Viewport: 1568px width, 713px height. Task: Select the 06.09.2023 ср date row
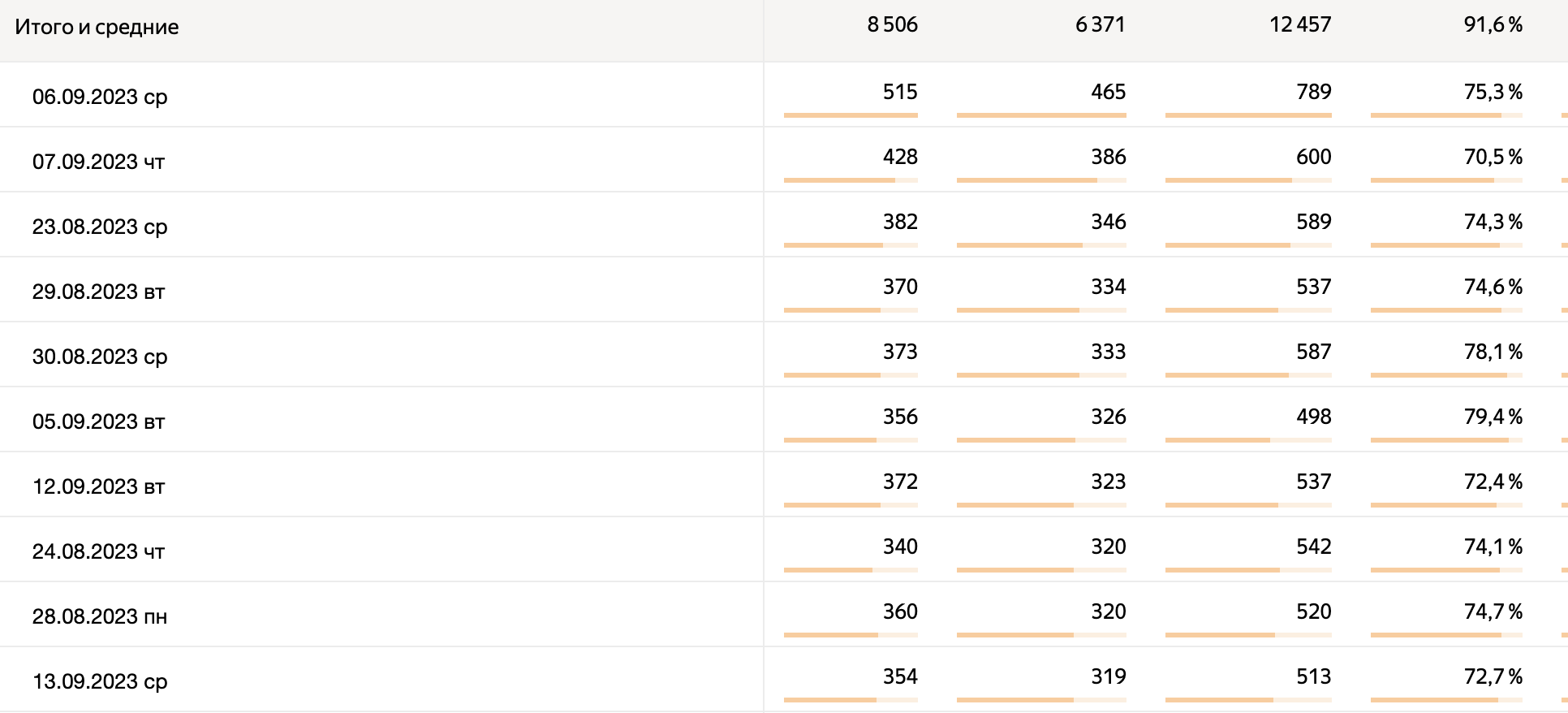(x=100, y=97)
